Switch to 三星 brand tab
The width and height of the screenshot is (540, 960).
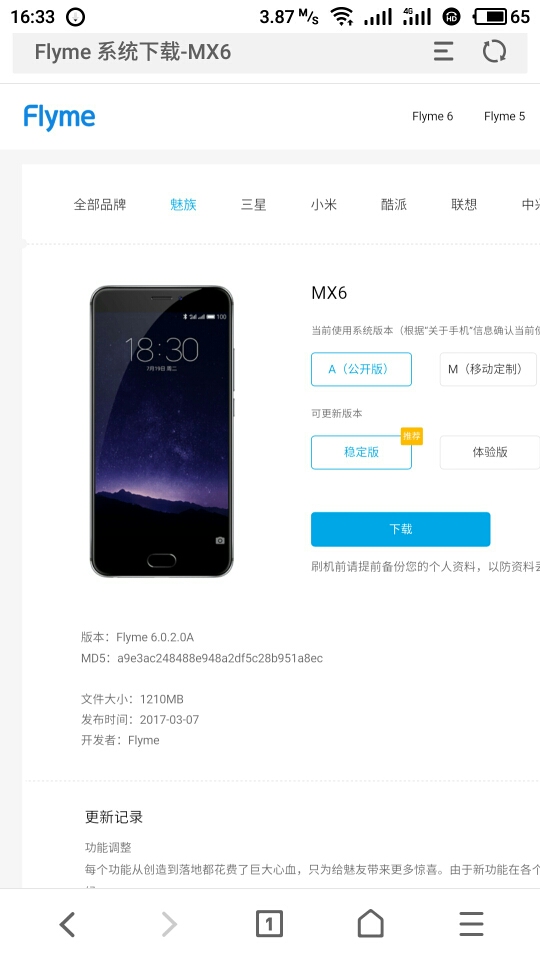[253, 204]
